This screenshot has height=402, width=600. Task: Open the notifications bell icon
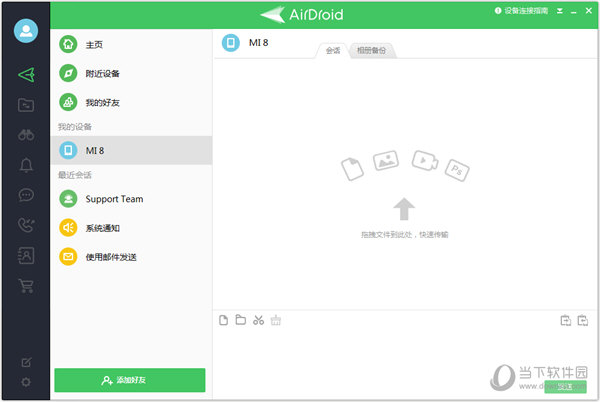(x=26, y=165)
